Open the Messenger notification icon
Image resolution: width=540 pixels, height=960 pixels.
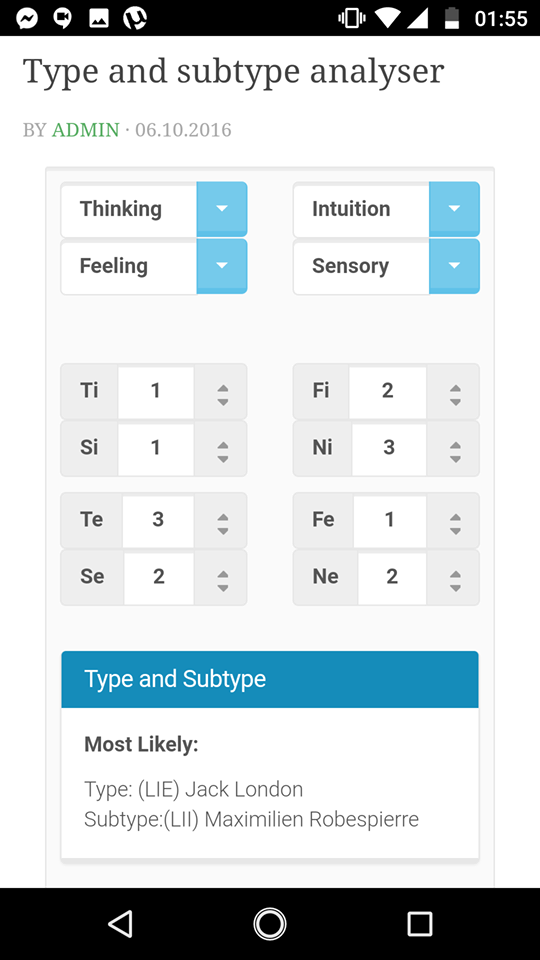27,18
